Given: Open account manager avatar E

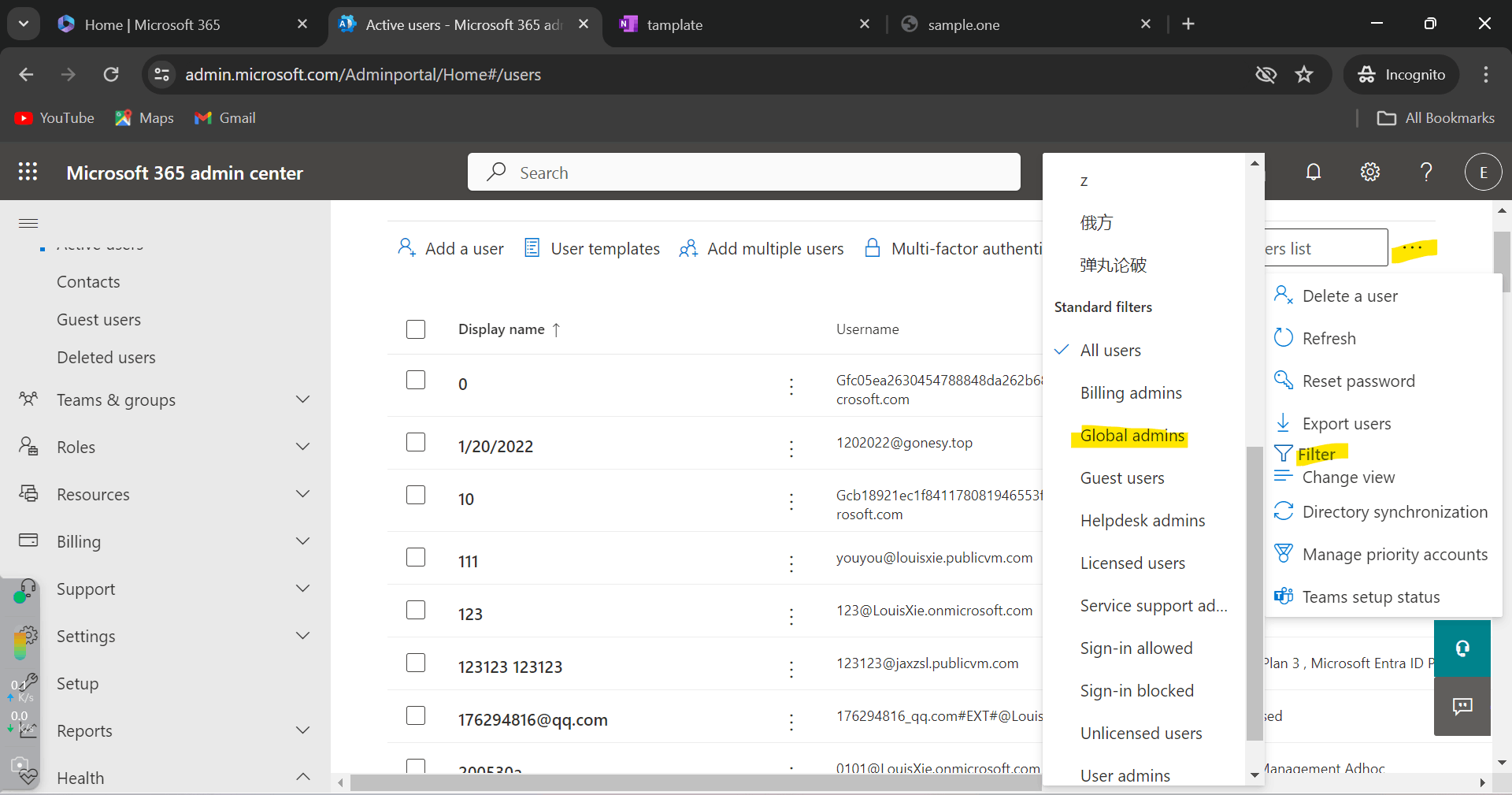Looking at the screenshot, I should [1484, 172].
